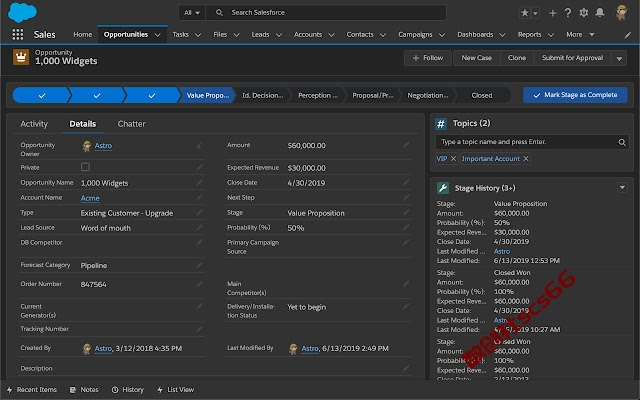
Task: Edit the Probability (%) pencil icon
Action: coord(405,227)
